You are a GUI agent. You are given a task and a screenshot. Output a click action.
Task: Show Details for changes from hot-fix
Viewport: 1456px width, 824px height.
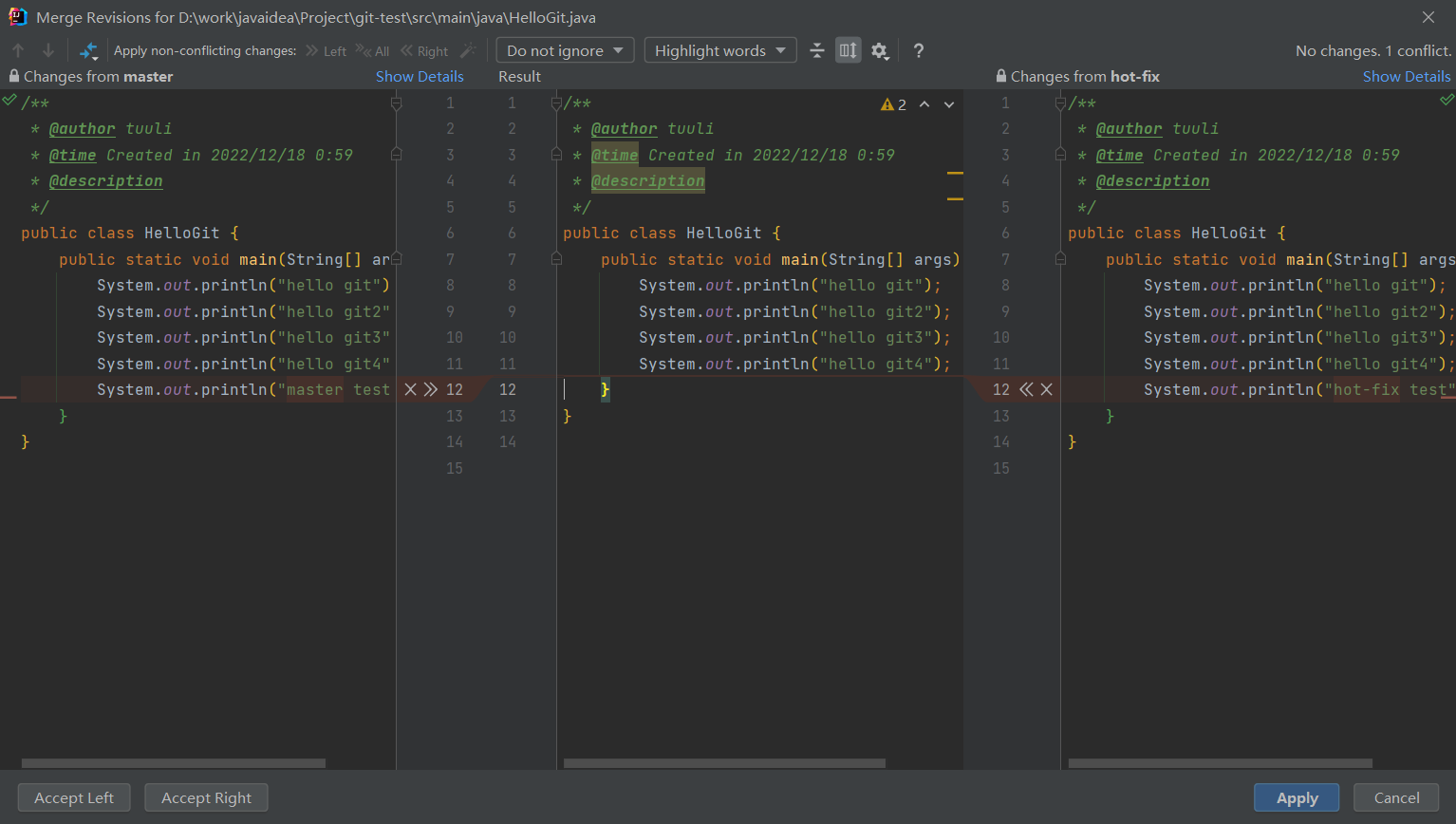(x=1406, y=77)
